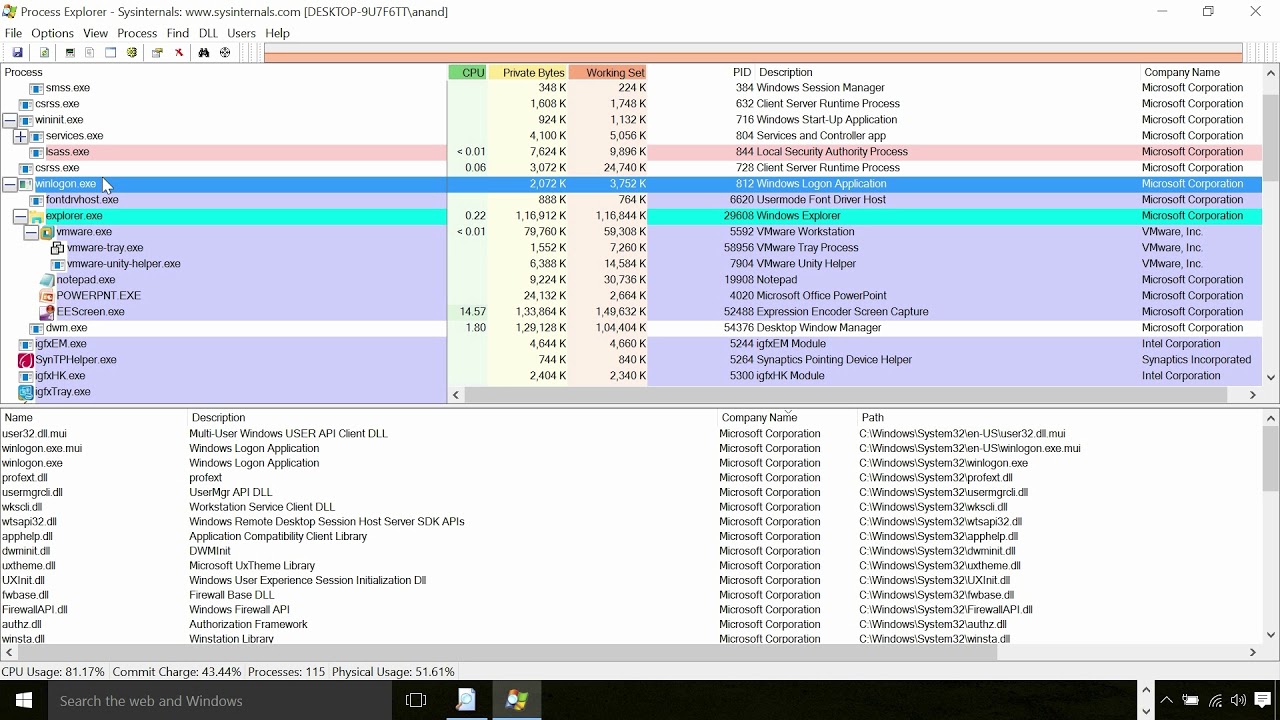Sort by the Working Set column header
This screenshot has height=720, width=1280.
[608, 72]
